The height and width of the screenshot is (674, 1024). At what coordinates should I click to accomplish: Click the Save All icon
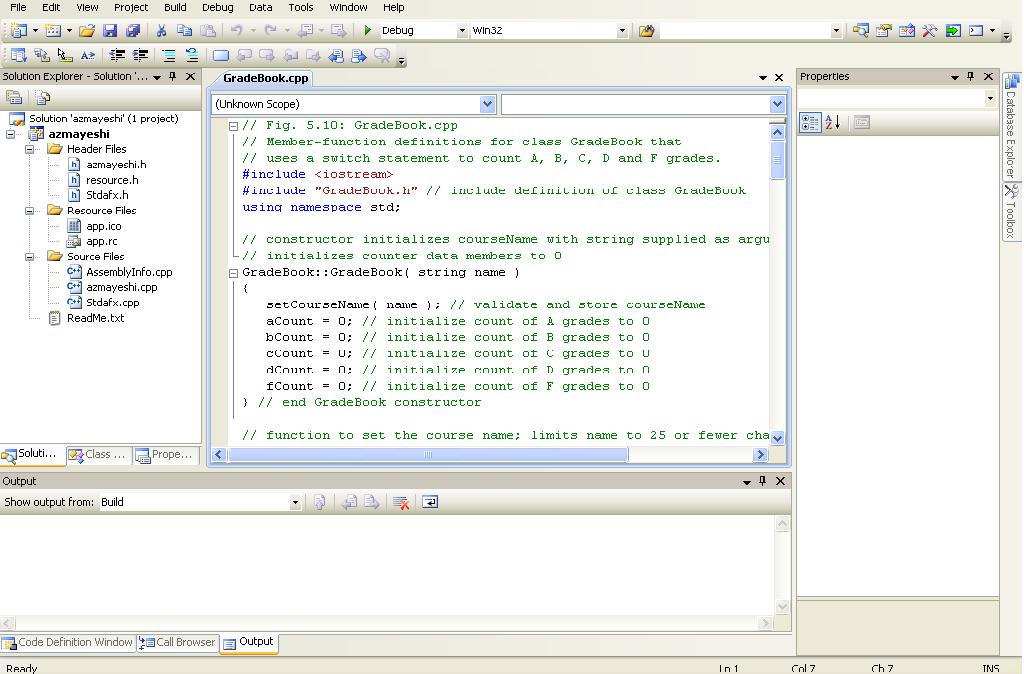133,30
